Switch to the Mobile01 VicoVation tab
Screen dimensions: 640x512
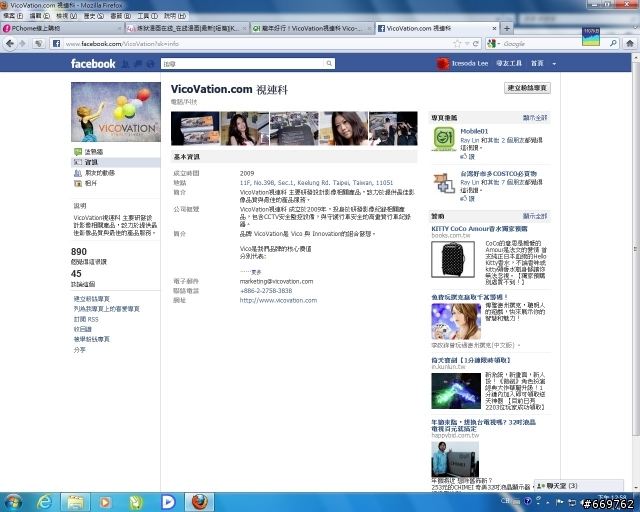click(x=312, y=28)
